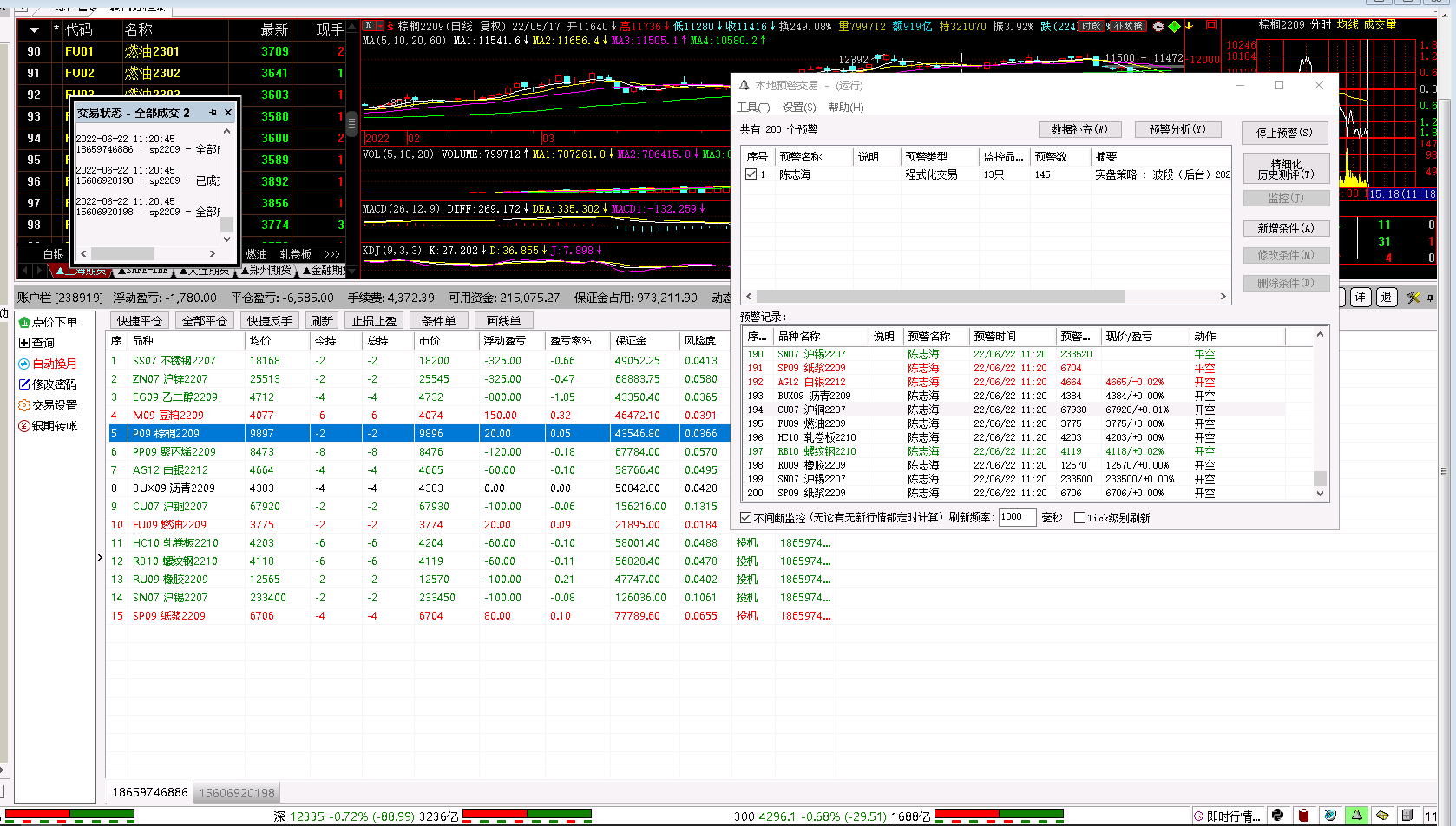Expand the 查询 tree node
Screen dimensions: 1456x826
24,343
